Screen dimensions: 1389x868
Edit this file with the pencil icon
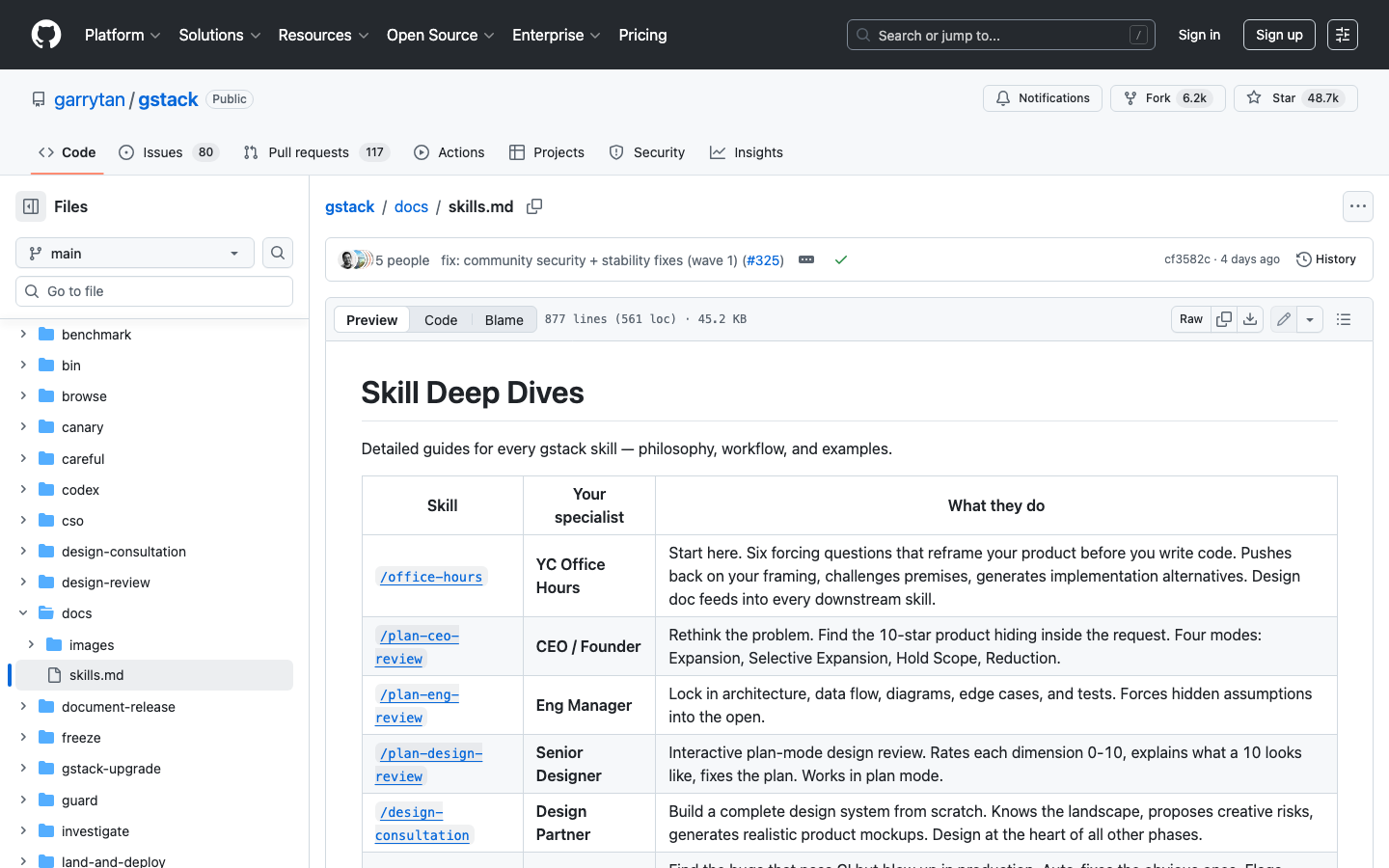pyautogui.click(x=1284, y=319)
